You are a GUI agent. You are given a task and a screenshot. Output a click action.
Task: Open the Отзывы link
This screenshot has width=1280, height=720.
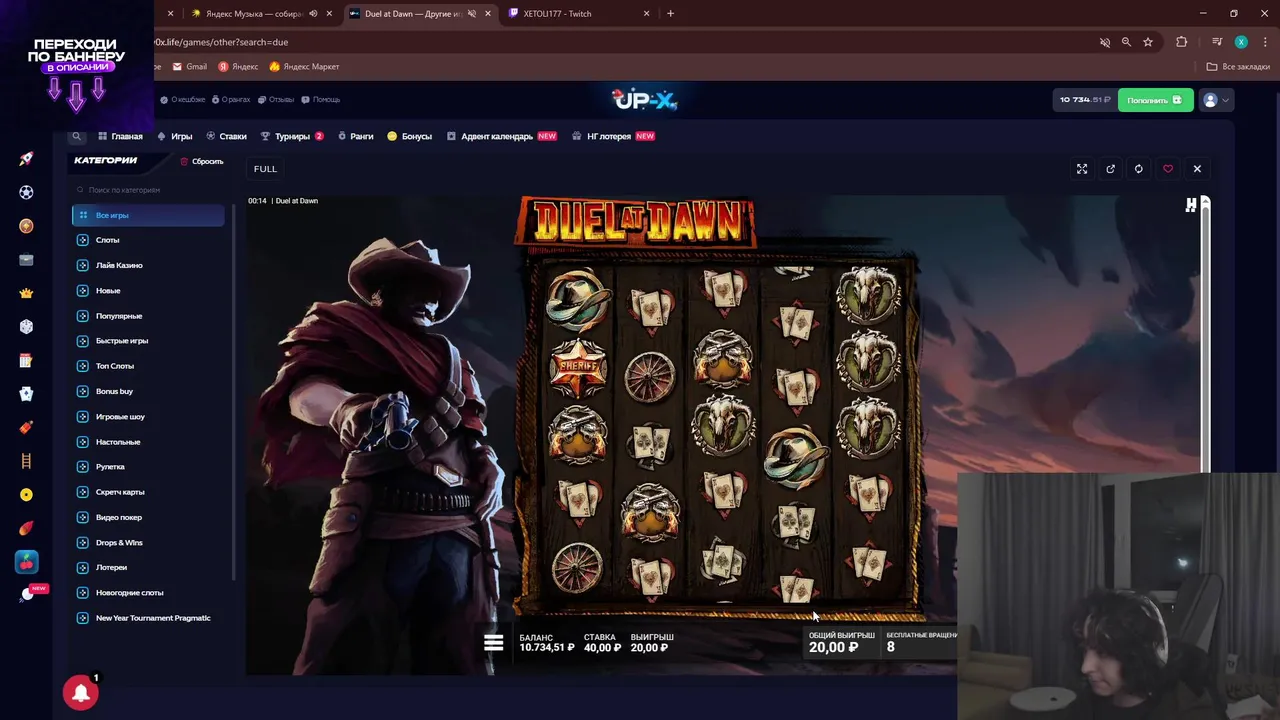(276, 100)
